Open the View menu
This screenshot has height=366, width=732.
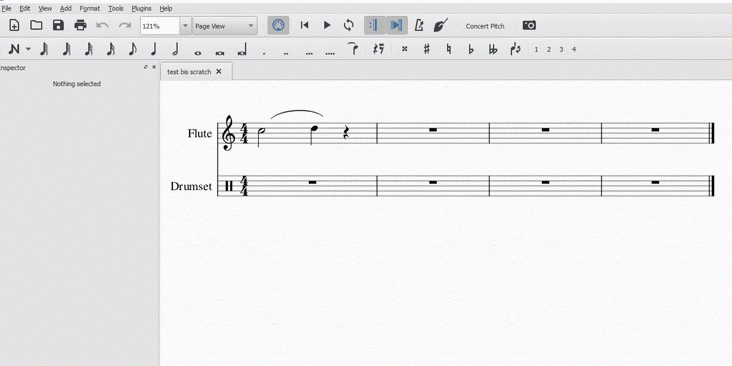tap(45, 8)
